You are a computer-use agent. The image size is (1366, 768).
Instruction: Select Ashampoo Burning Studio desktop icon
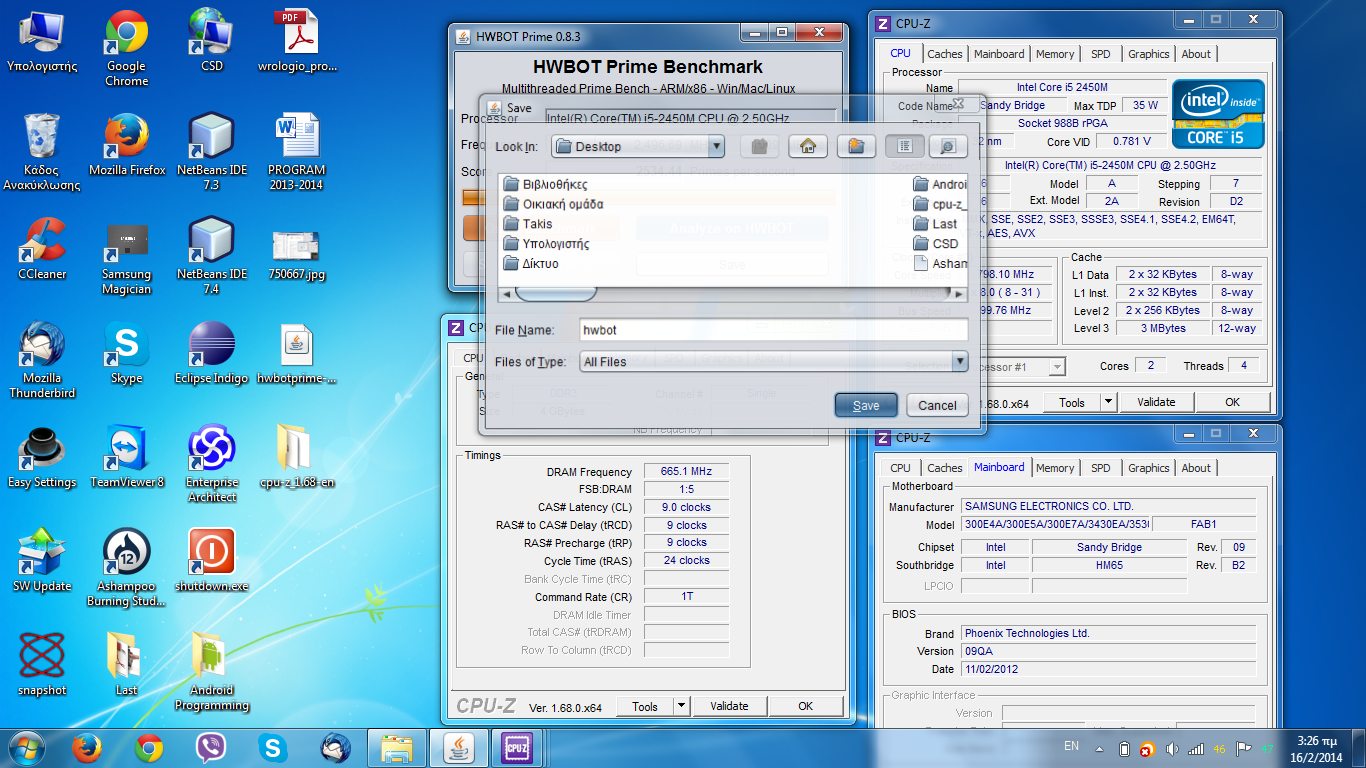(127, 569)
